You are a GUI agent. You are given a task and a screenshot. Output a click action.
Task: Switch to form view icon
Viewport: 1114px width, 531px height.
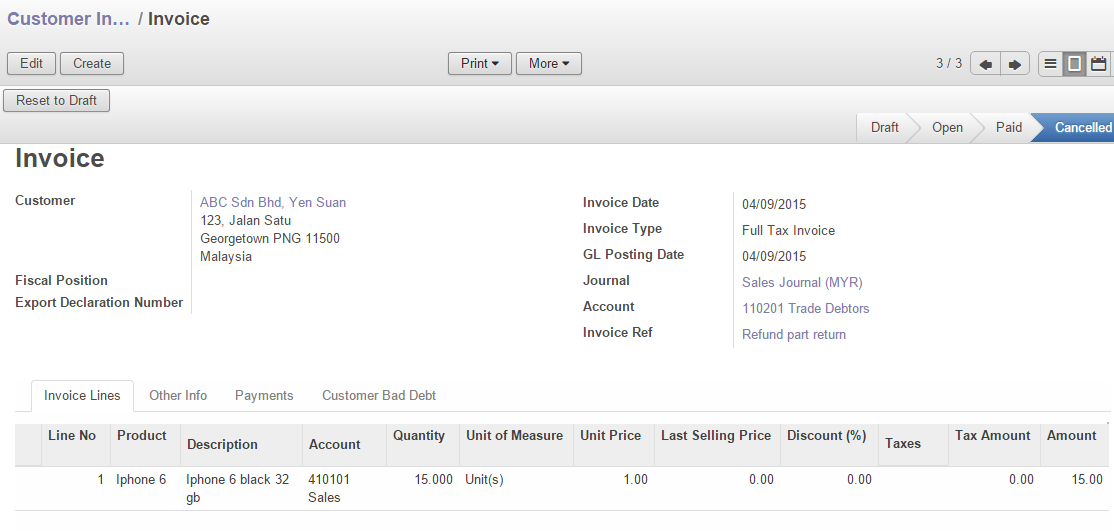1075,64
